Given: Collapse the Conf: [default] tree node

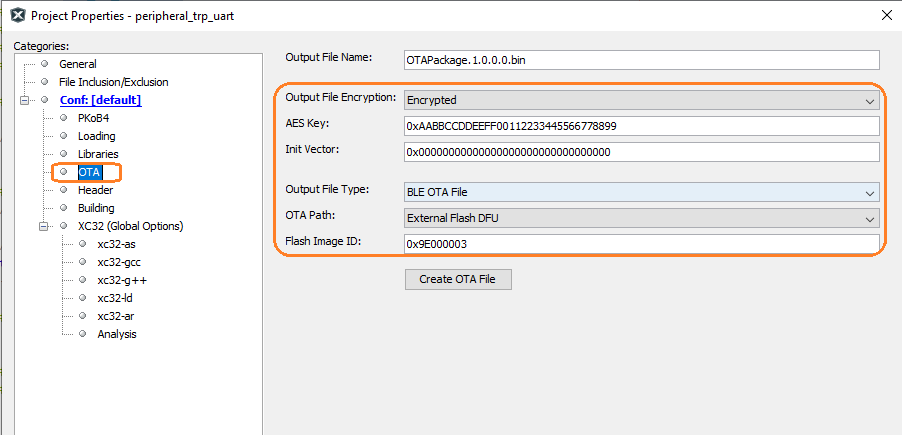Looking at the screenshot, I should 25,100.
